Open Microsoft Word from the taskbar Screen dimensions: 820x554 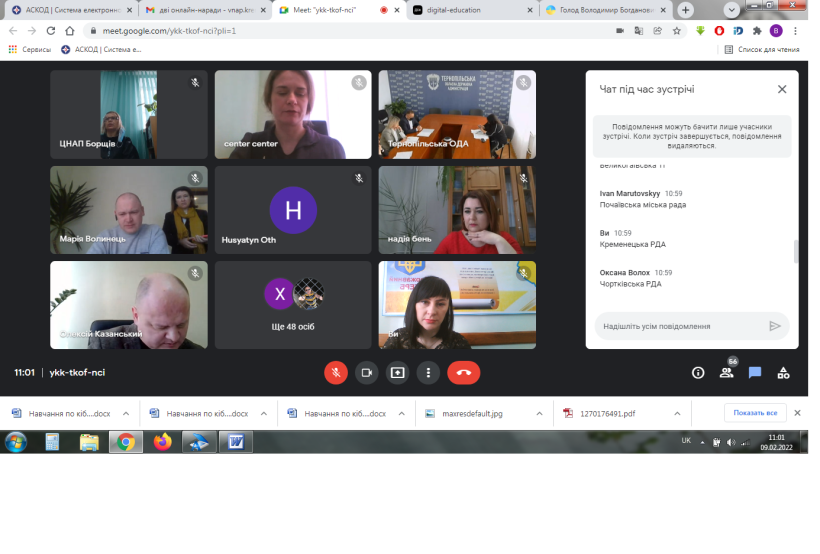click(236, 442)
